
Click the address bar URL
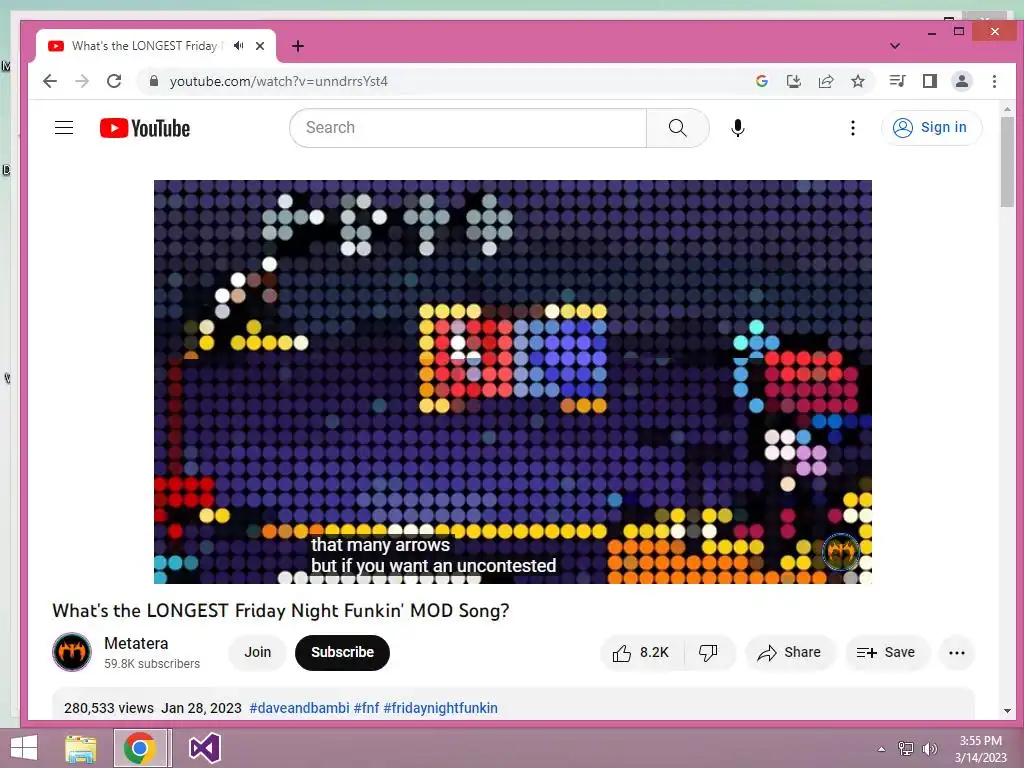click(x=279, y=81)
